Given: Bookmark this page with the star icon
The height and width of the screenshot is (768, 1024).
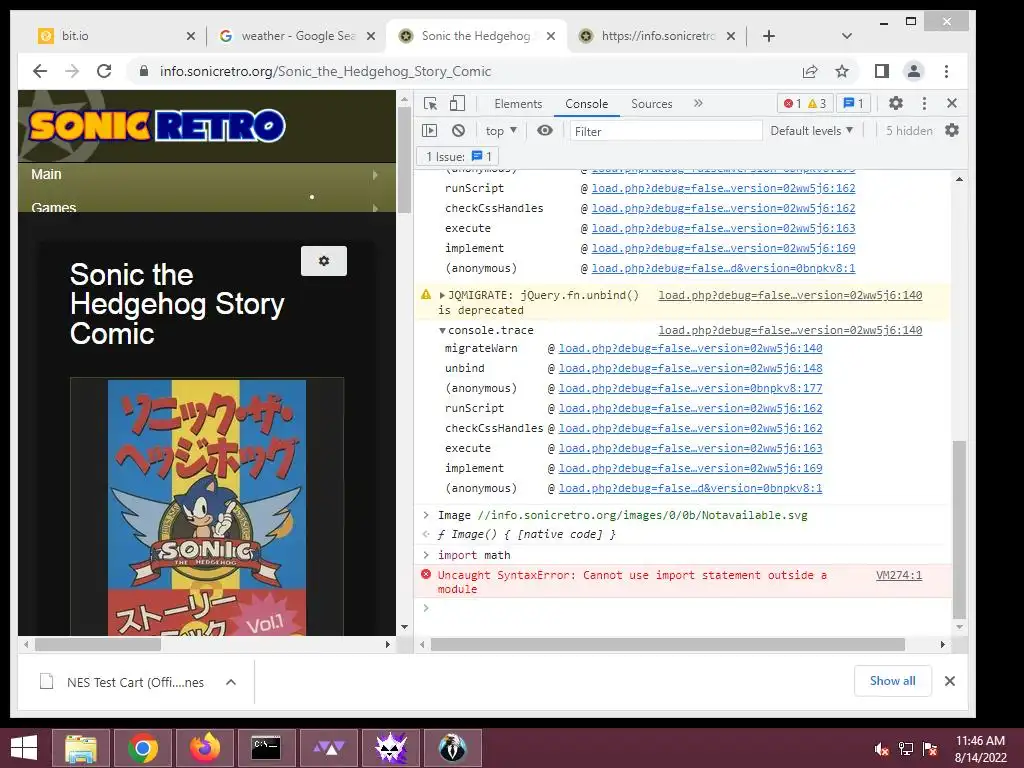Looking at the screenshot, I should coord(842,71).
